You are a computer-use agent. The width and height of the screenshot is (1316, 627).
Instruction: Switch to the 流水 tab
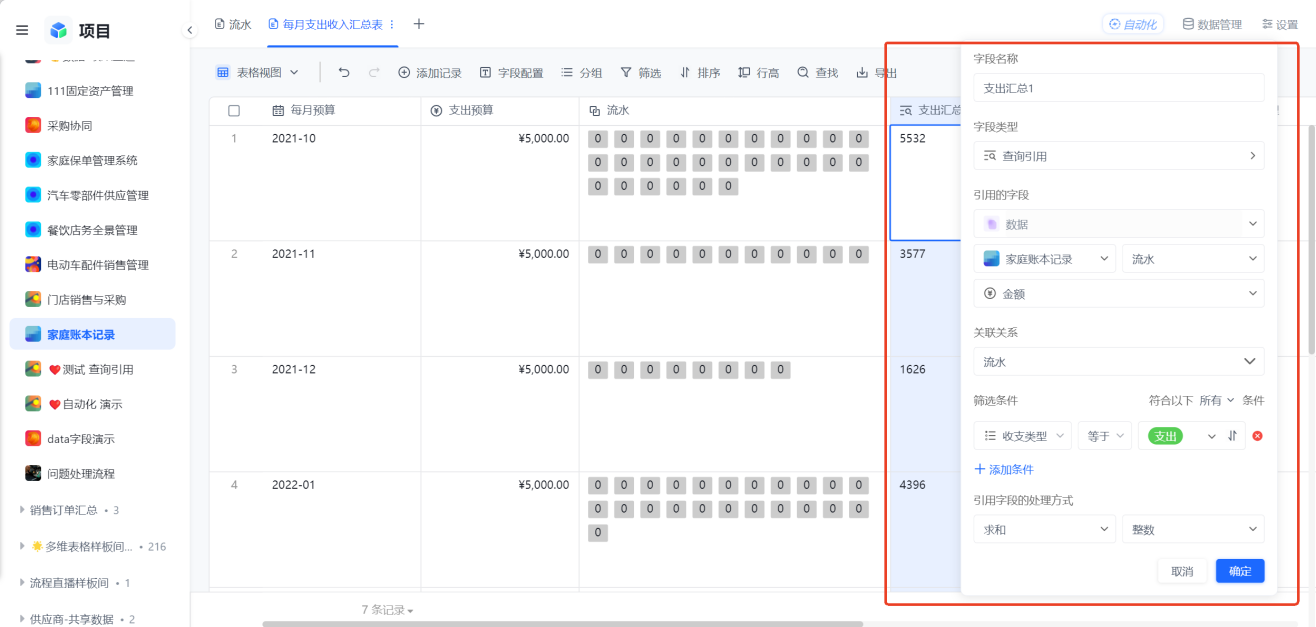(x=233, y=24)
